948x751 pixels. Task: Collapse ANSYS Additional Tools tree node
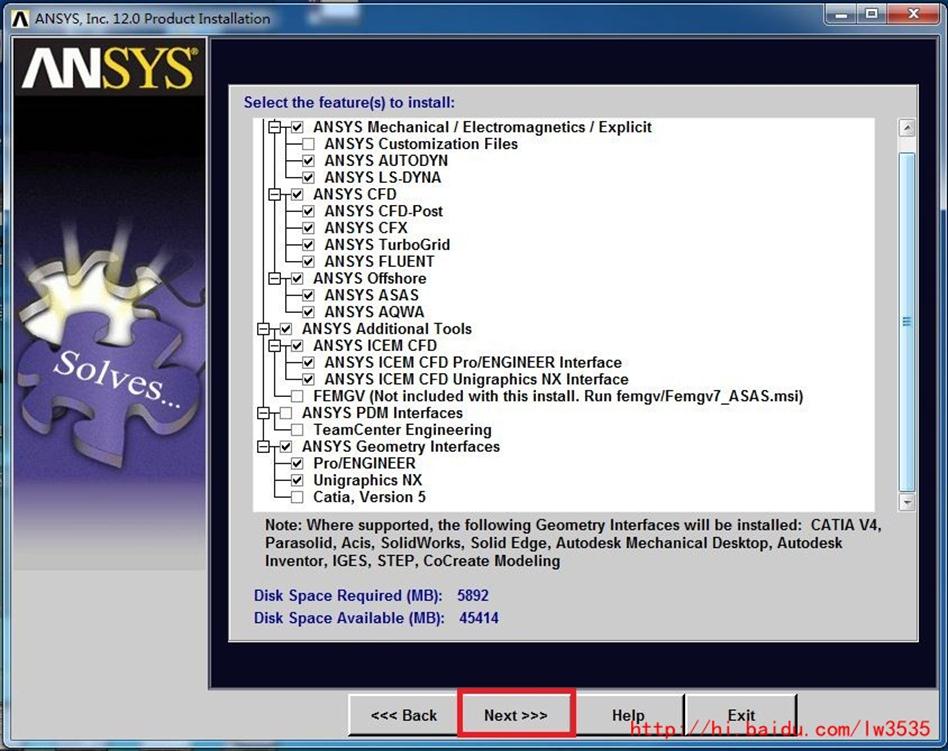click(264, 329)
